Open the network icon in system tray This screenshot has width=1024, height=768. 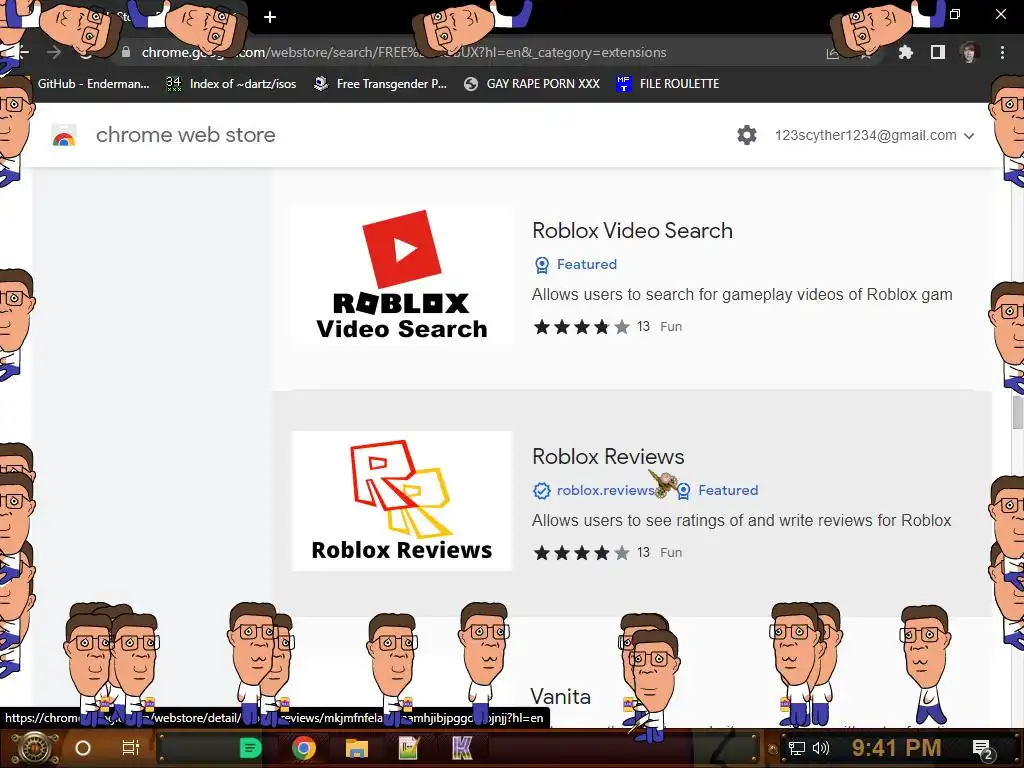click(x=797, y=748)
